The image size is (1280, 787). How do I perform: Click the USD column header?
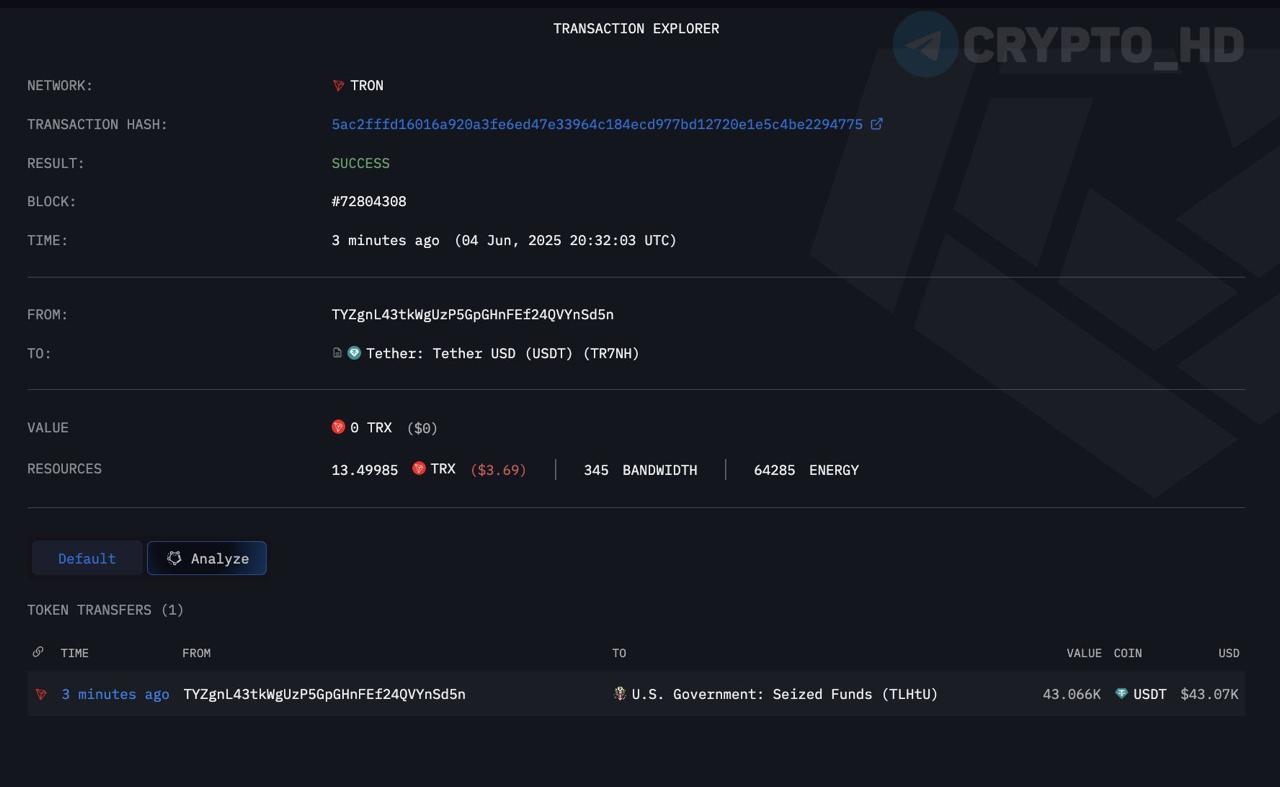(x=1229, y=653)
